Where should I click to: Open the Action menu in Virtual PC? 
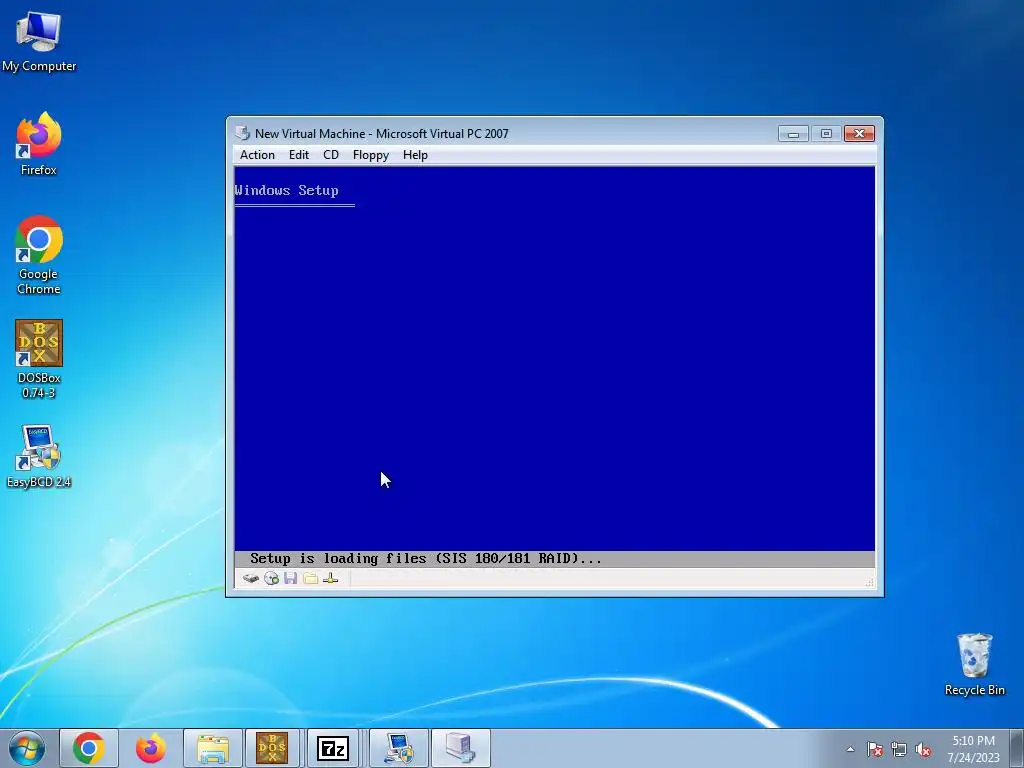click(257, 155)
